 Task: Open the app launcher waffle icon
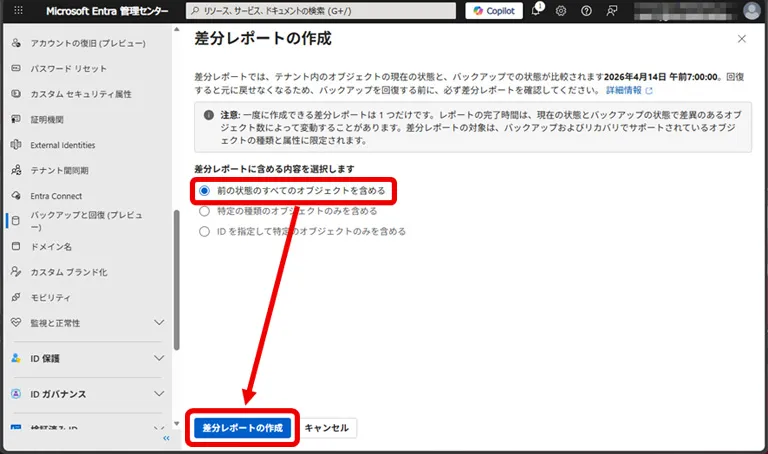(x=18, y=10)
